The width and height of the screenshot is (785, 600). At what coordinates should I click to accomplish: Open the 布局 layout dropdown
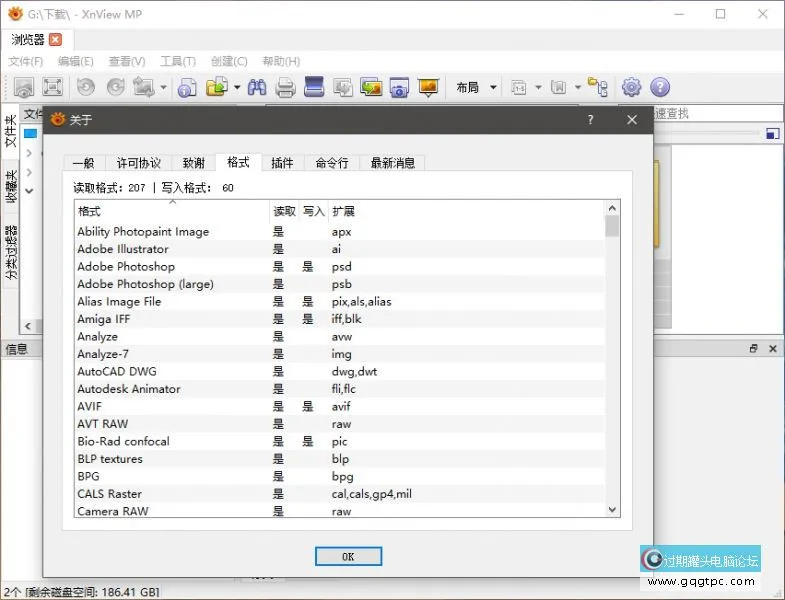pyautogui.click(x=476, y=87)
